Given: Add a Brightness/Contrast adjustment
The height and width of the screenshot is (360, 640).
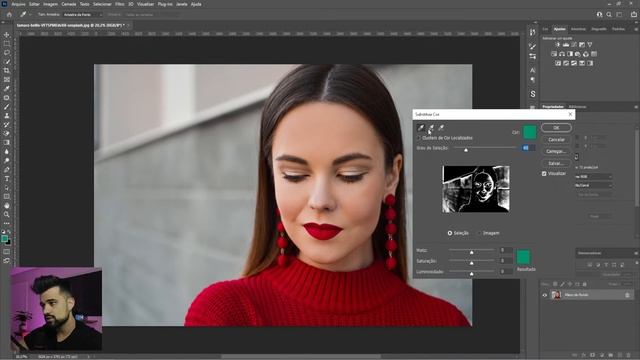Looking at the screenshot, I should pos(558,44).
